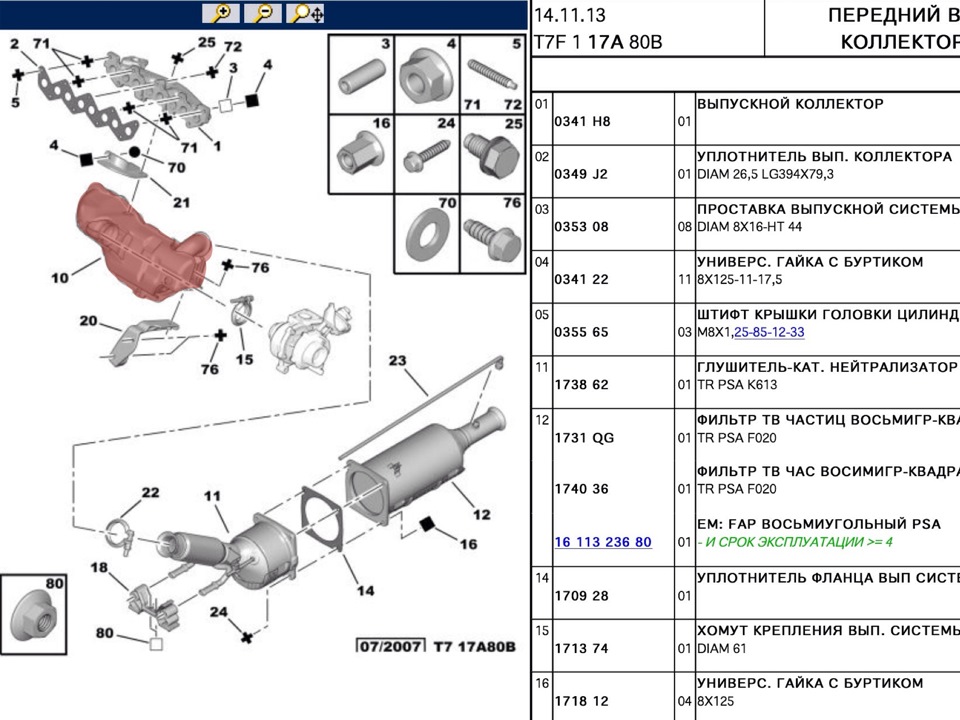Click callout number 1 below exhaust manifold
The width and height of the screenshot is (960, 720).
217,146
